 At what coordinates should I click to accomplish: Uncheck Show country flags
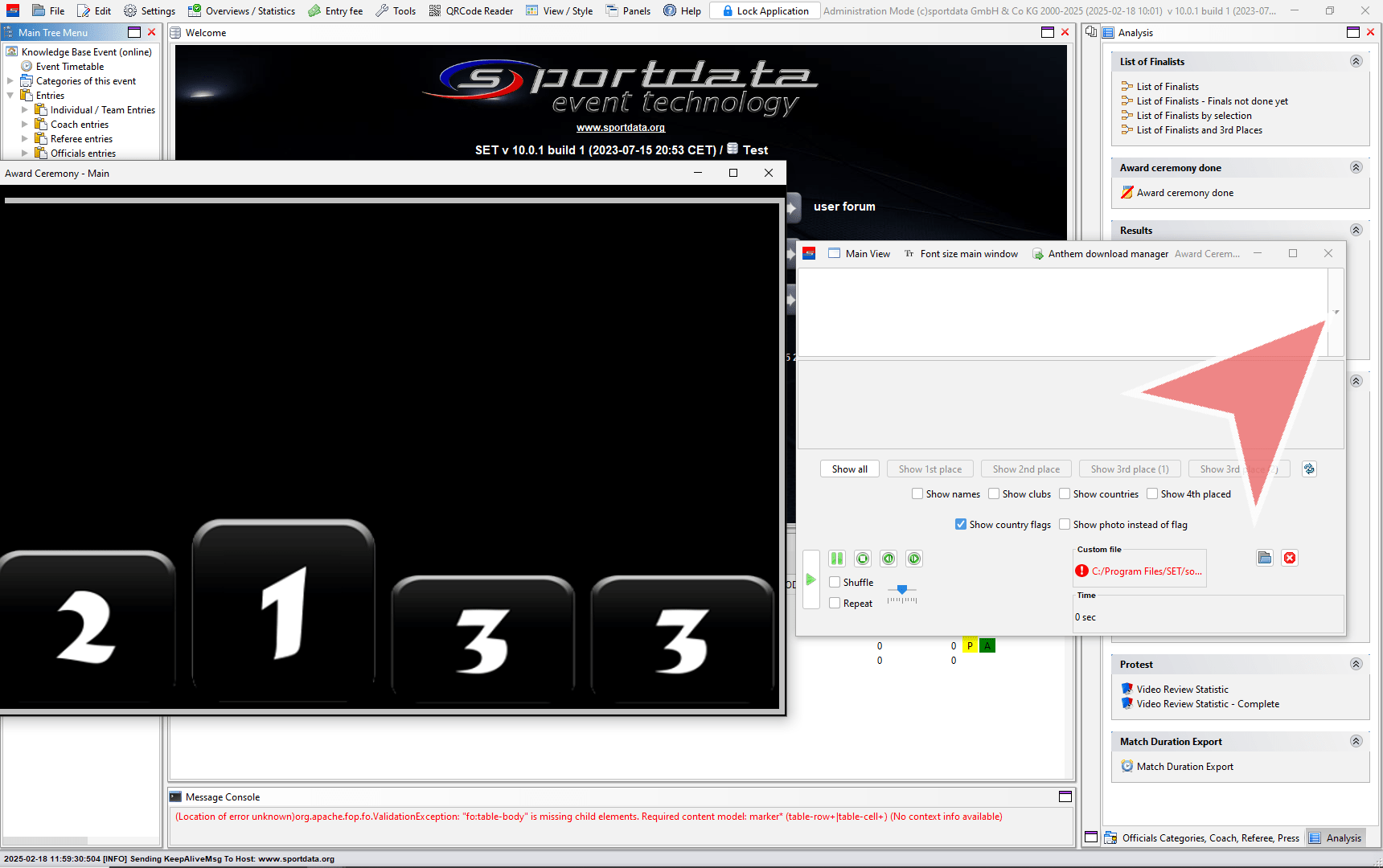pos(961,524)
